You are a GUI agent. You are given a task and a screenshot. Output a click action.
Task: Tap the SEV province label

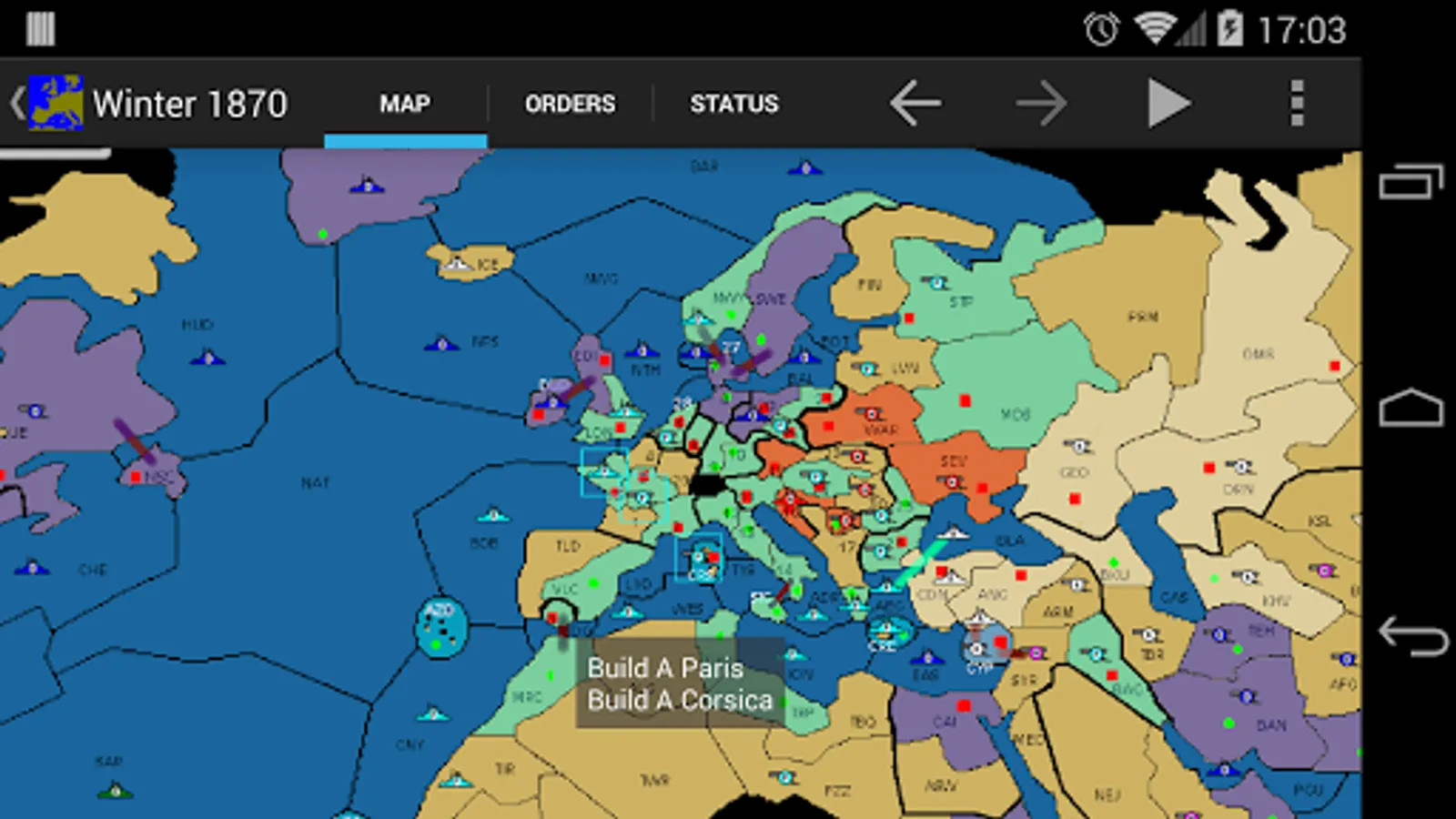point(954,461)
